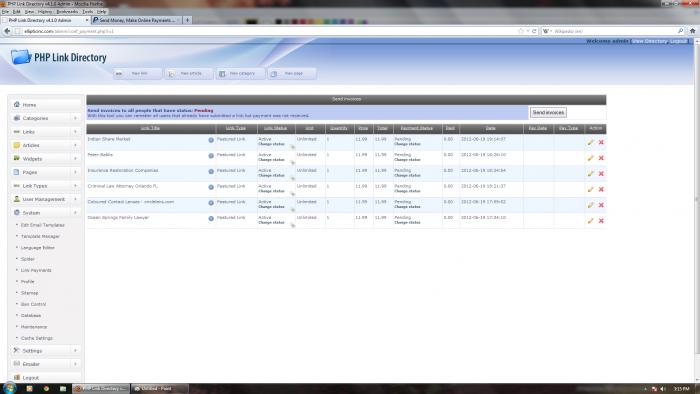
Task: Bookmark this page with the star icon
Action: [x=521, y=31]
